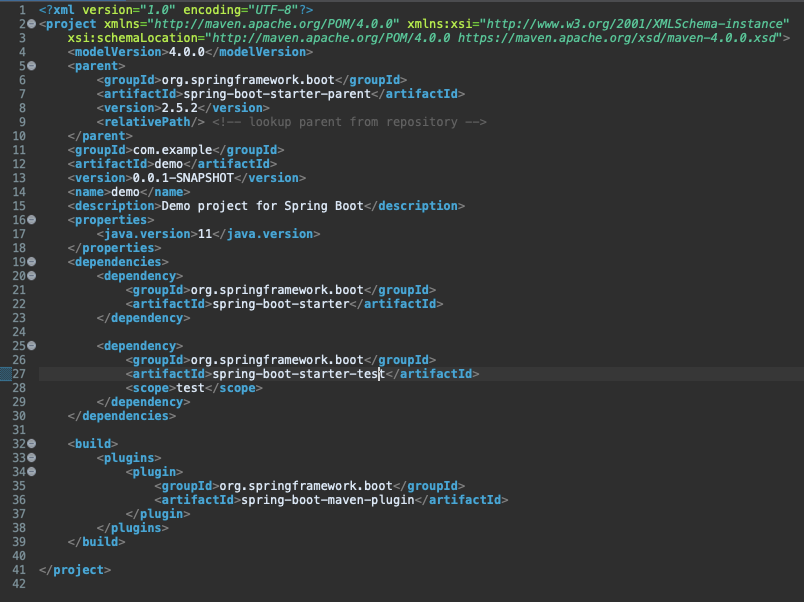804x602 pixels.
Task: Collapse the parent element fold on line 5
Action: pyautogui.click(x=32, y=66)
